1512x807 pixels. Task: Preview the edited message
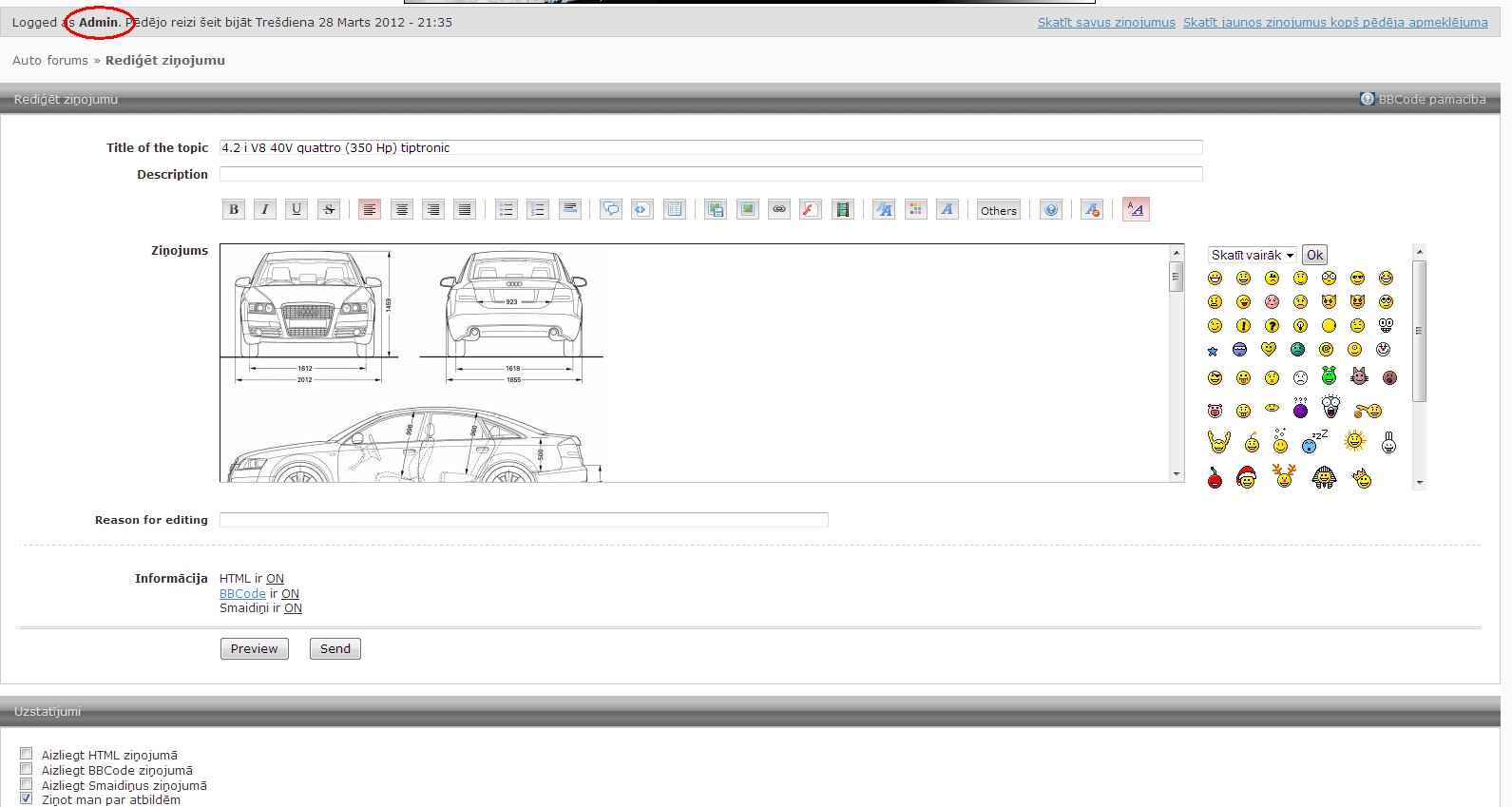tap(254, 648)
